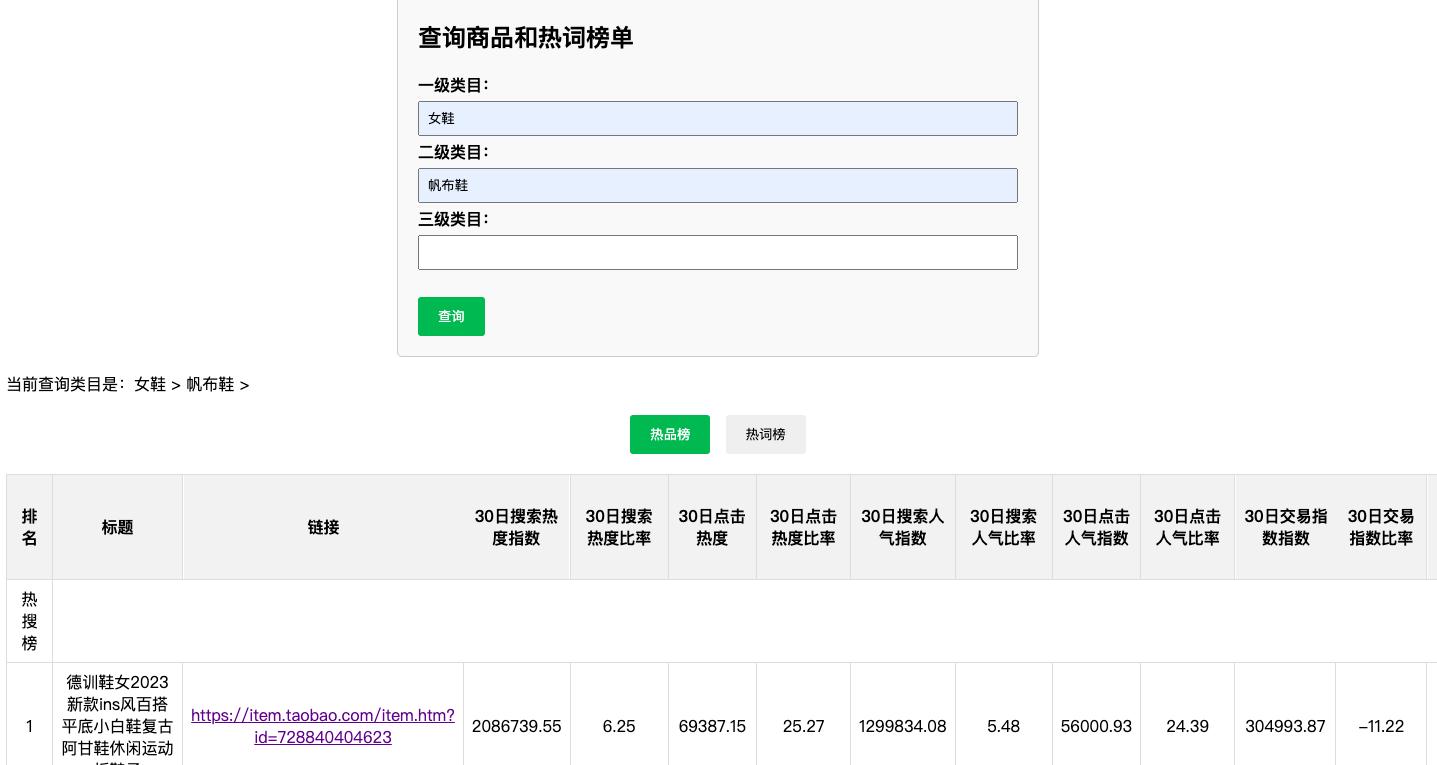Click the 30日点击人气指数 column header

pyautogui.click(x=1096, y=527)
